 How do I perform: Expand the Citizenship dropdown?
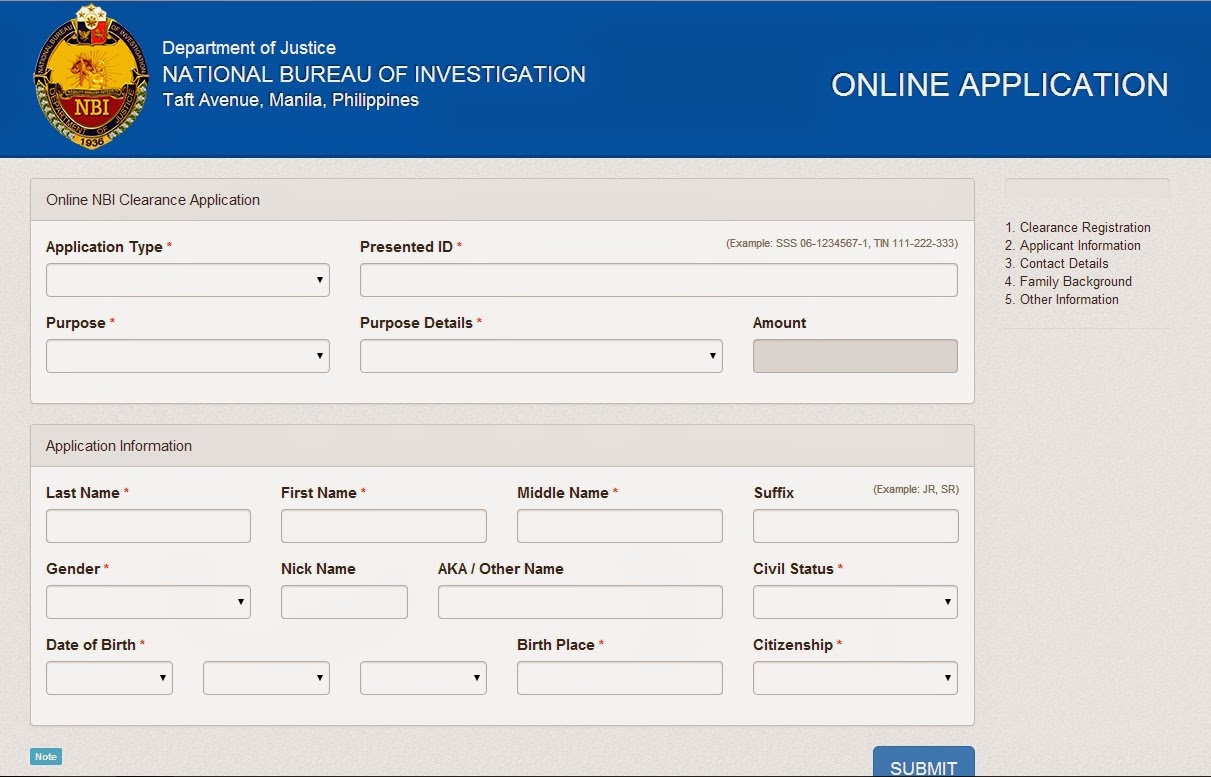pyautogui.click(x=854, y=678)
